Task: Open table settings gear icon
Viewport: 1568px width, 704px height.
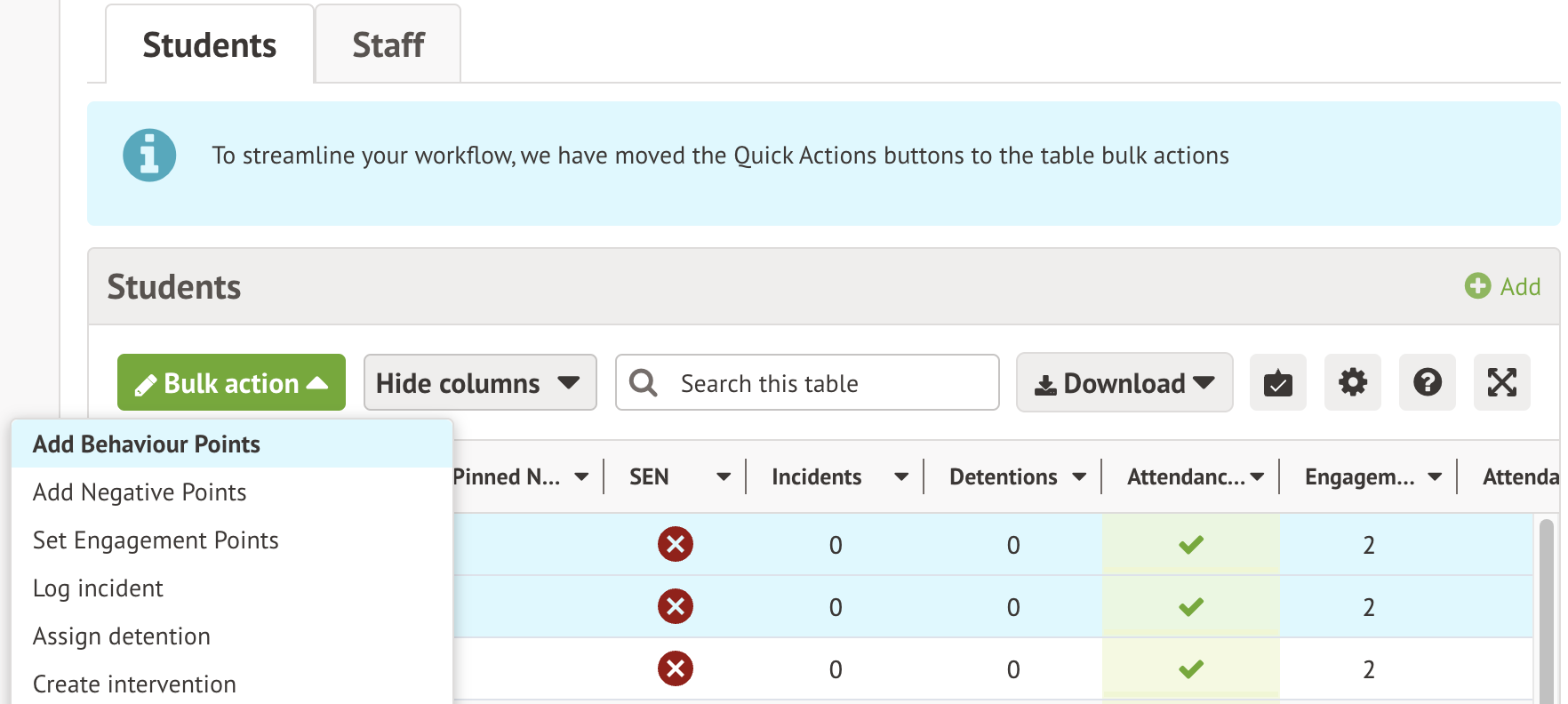Action: click(x=1352, y=383)
